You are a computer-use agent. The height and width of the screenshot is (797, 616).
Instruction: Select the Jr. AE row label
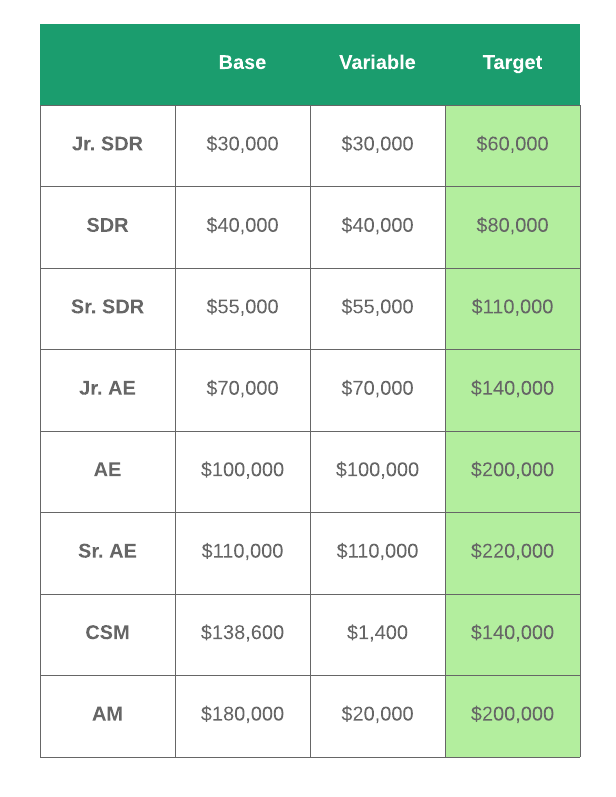click(x=107, y=389)
